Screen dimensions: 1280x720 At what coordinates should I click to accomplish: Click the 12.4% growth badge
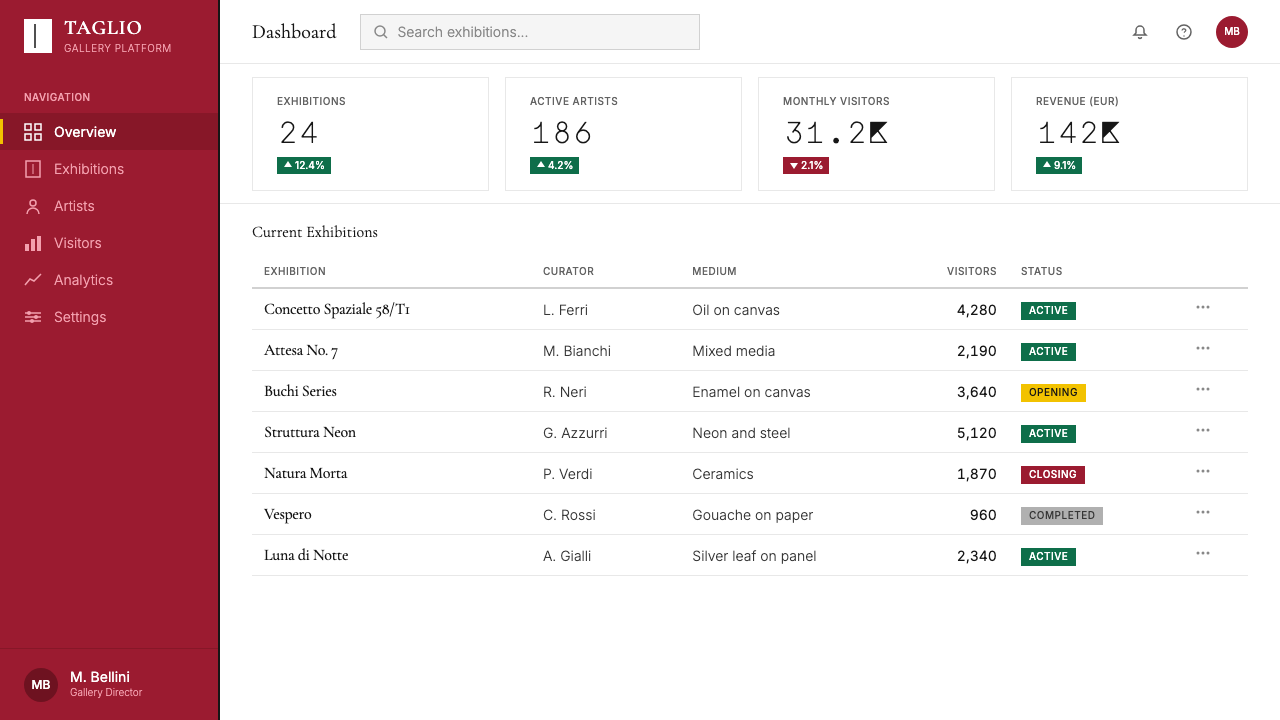304,165
